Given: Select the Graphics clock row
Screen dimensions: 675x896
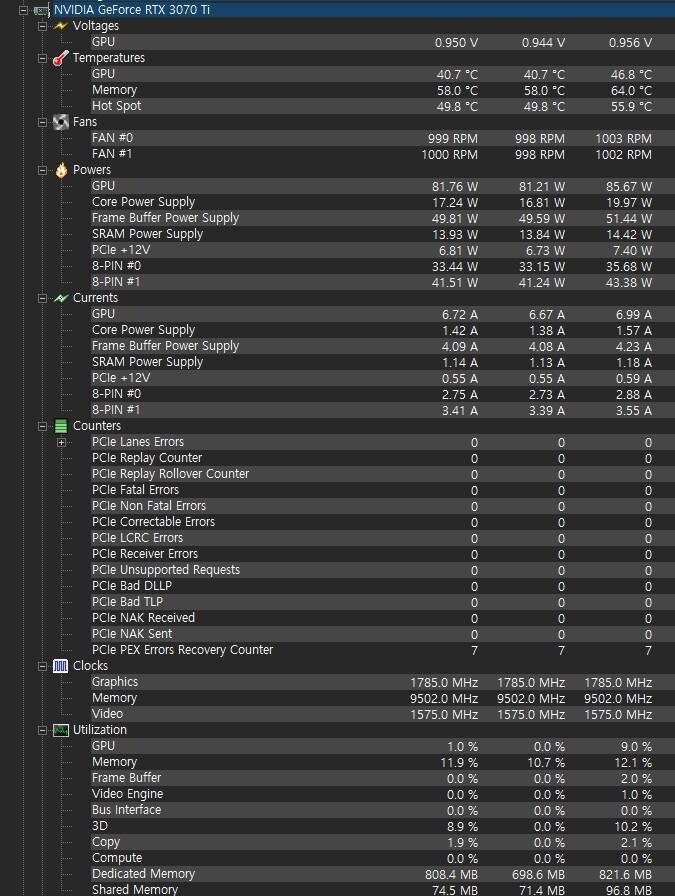Looking at the screenshot, I should point(382,682).
